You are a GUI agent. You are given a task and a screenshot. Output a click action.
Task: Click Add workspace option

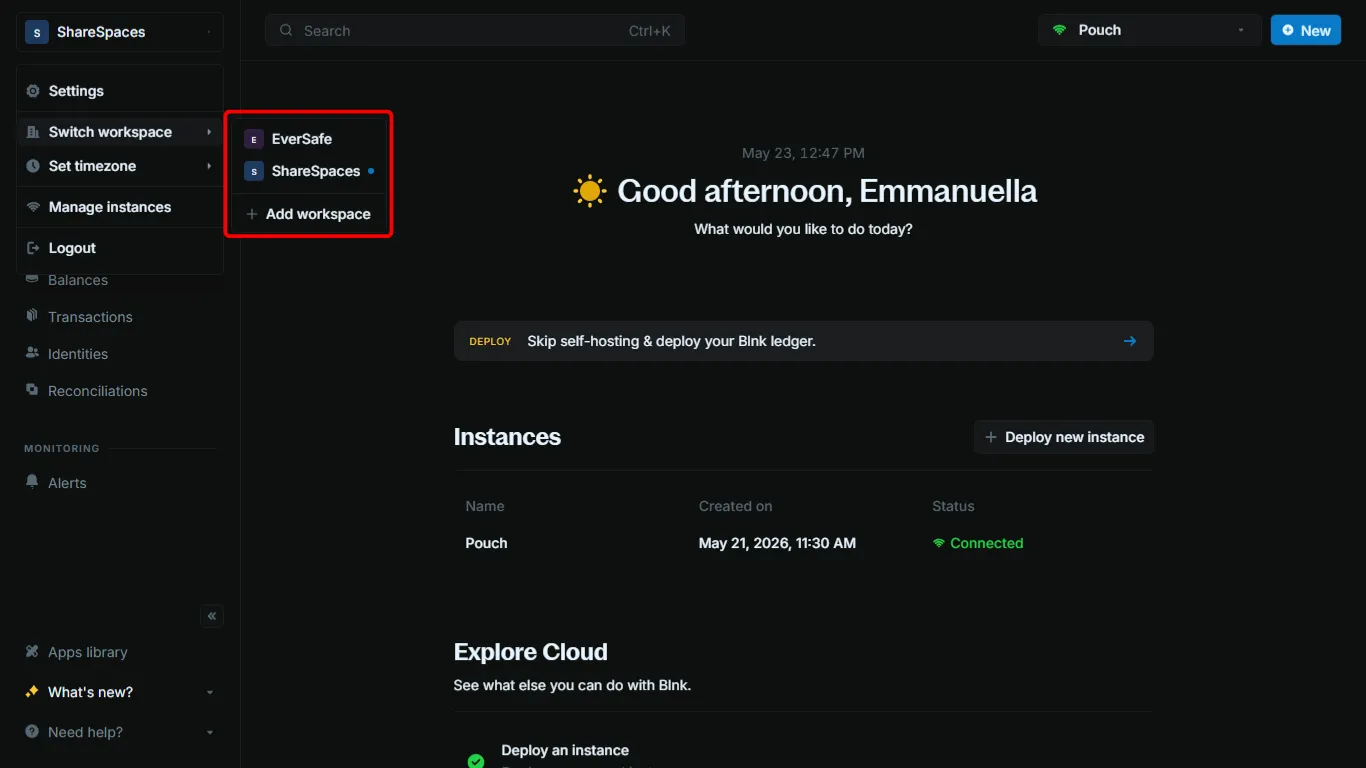(x=308, y=214)
